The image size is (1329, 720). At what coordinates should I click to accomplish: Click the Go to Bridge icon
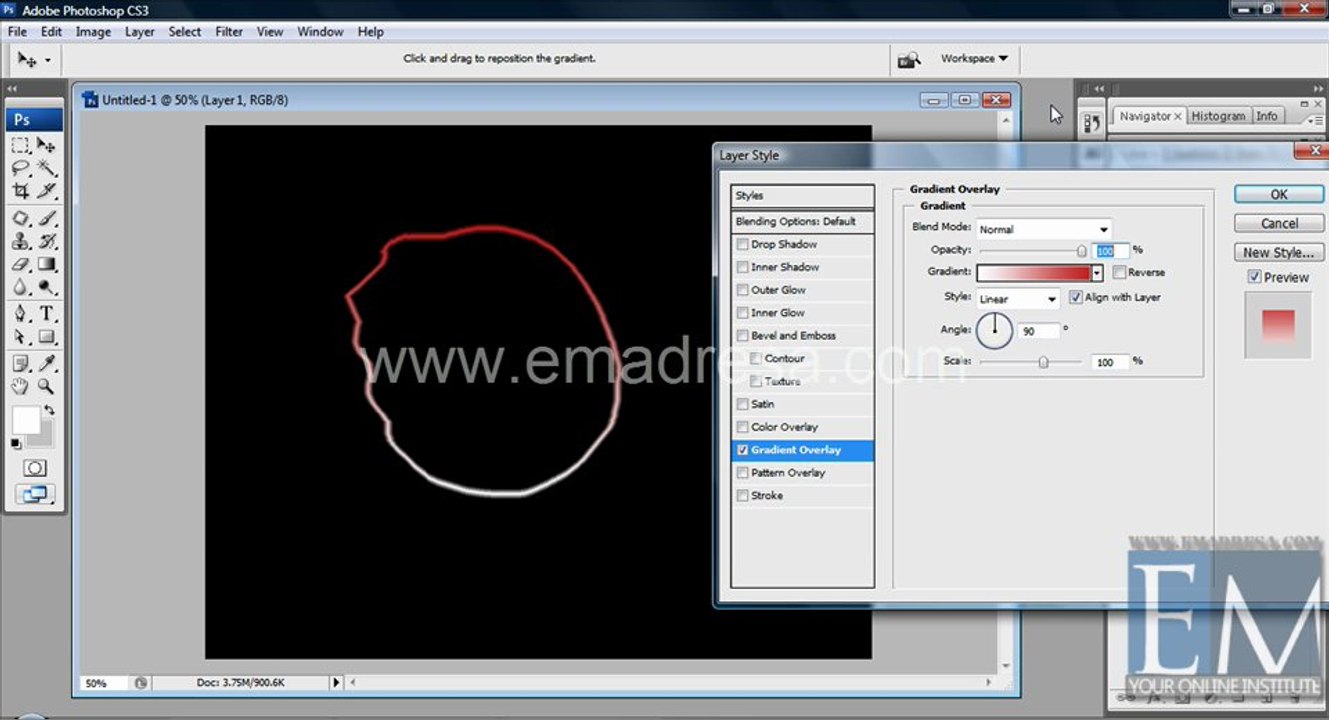point(909,60)
